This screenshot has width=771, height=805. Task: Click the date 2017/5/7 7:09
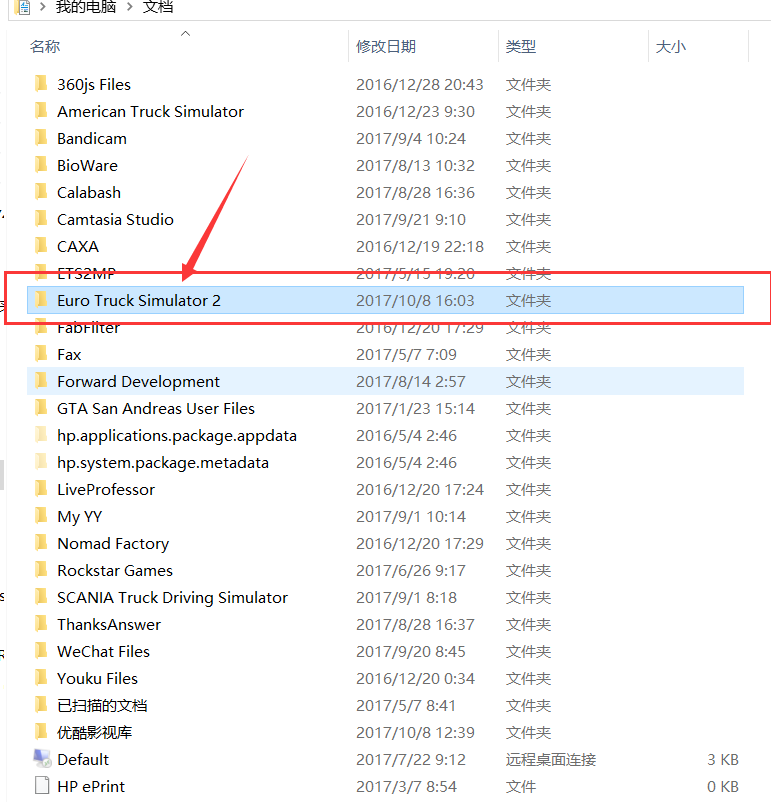(406, 355)
